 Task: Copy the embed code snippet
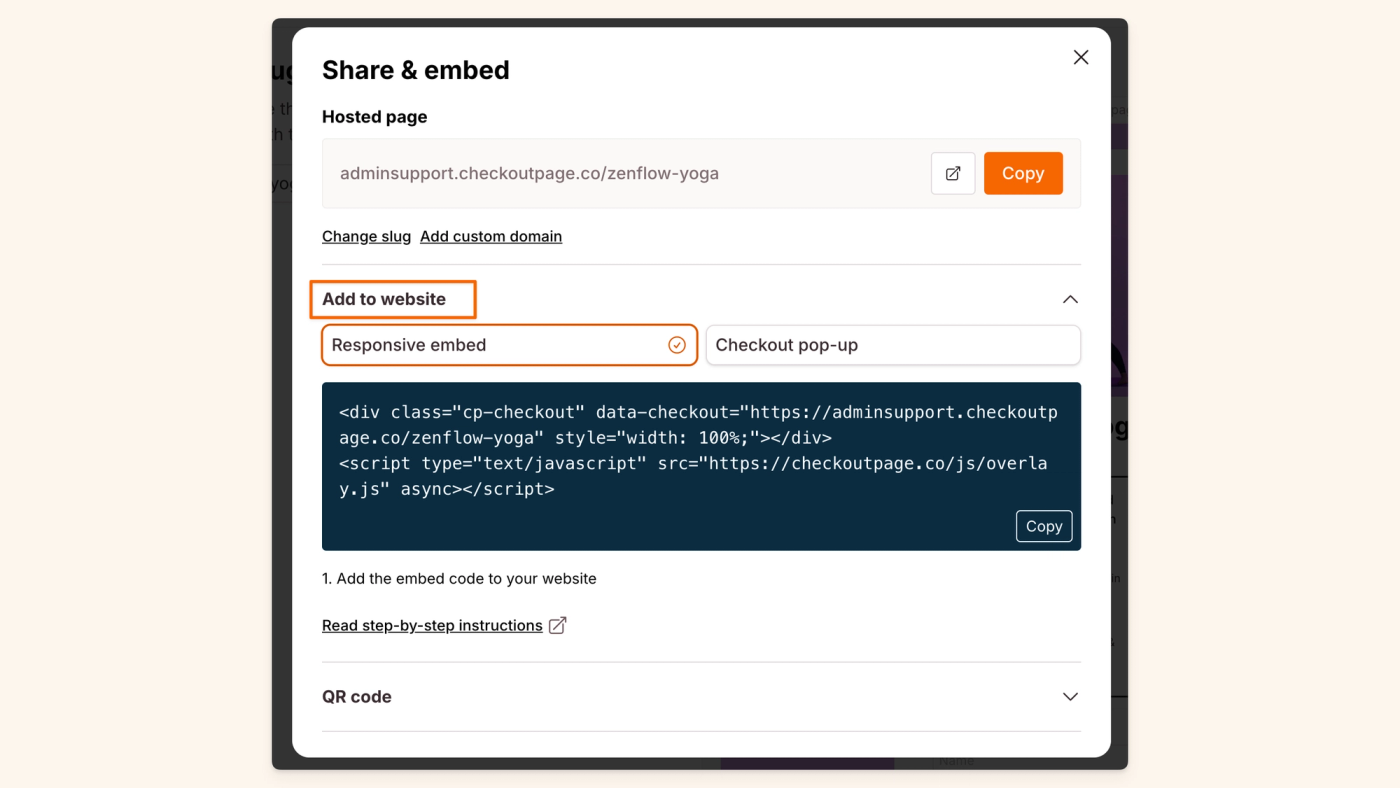(1044, 526)
